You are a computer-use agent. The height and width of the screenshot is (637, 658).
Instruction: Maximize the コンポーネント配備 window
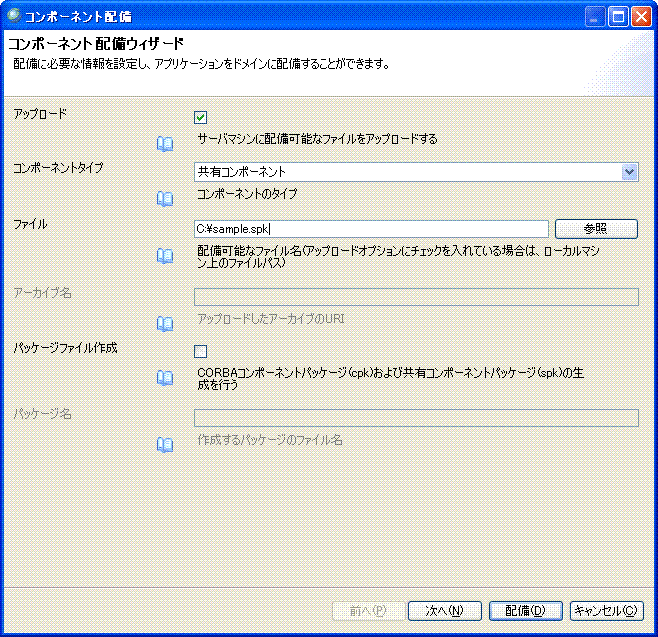618,17
